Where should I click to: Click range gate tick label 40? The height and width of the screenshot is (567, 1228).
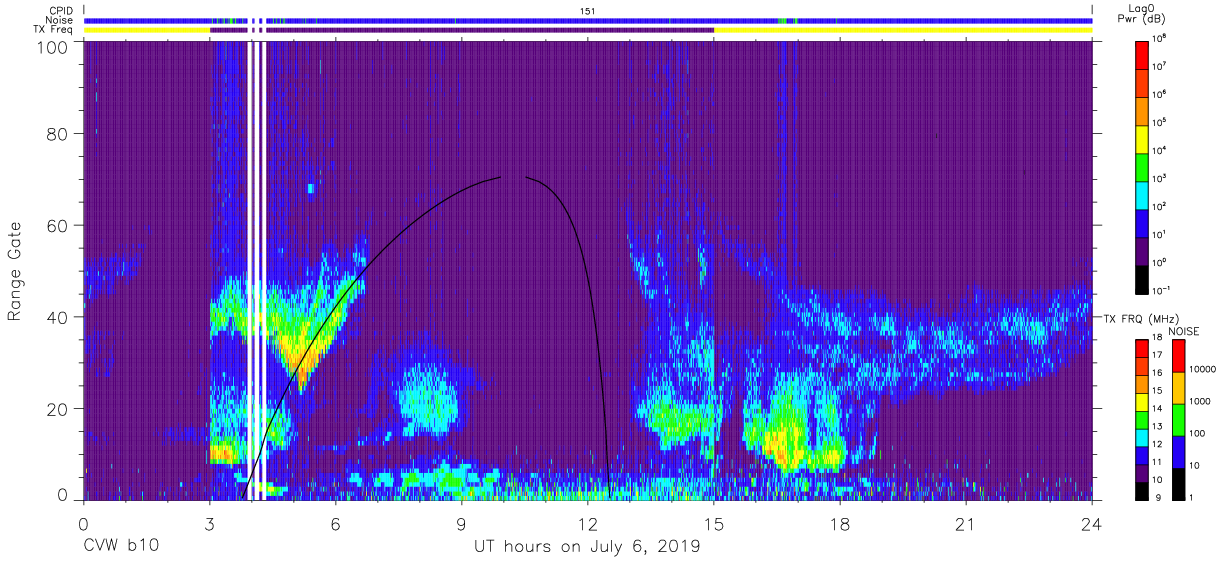click(x=56, y=317)
